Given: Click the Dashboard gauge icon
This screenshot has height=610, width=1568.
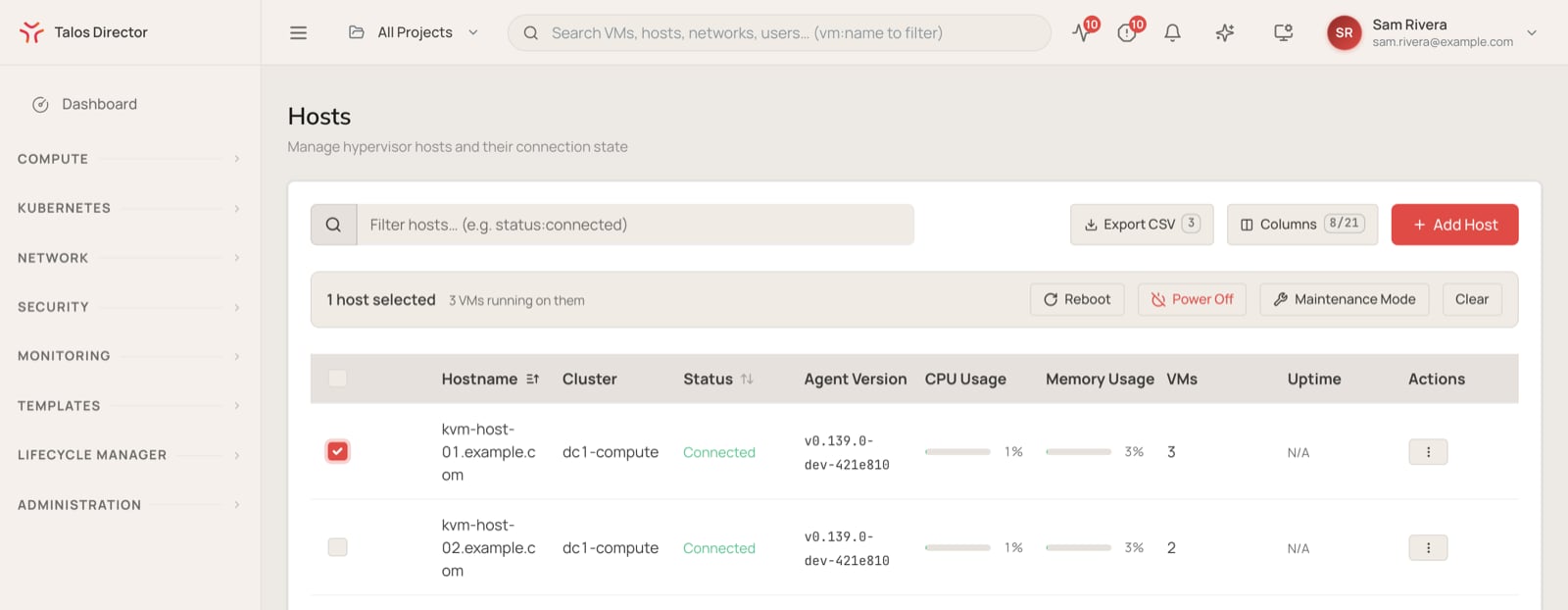Looking at the screenshot, I should [40, 105].
